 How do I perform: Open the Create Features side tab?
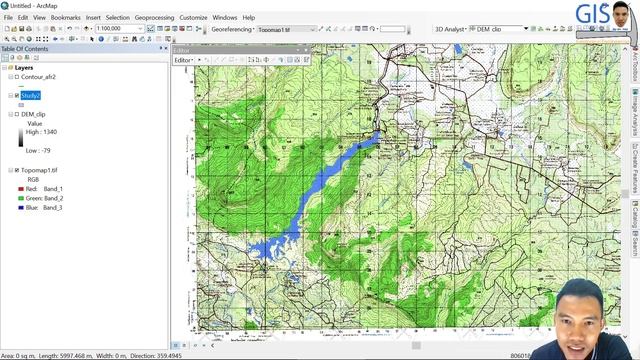(635, 168)
